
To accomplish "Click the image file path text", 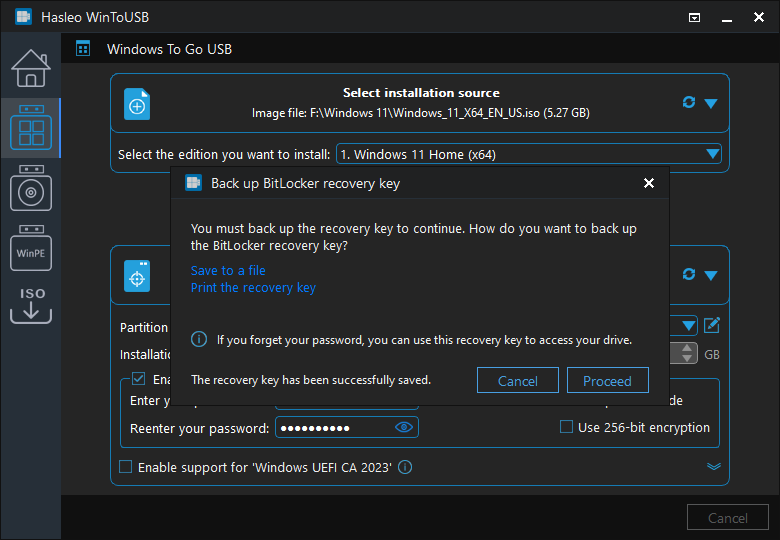I will (420, 113).
